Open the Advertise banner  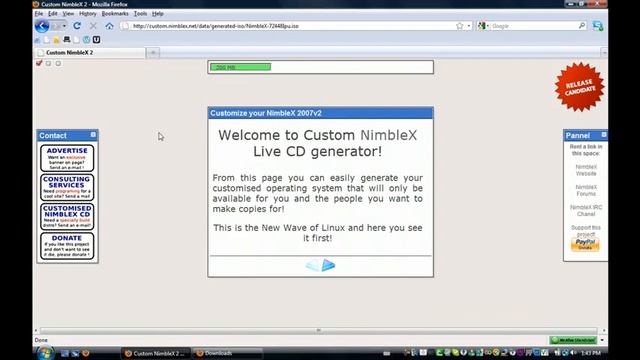click(67, 158)
